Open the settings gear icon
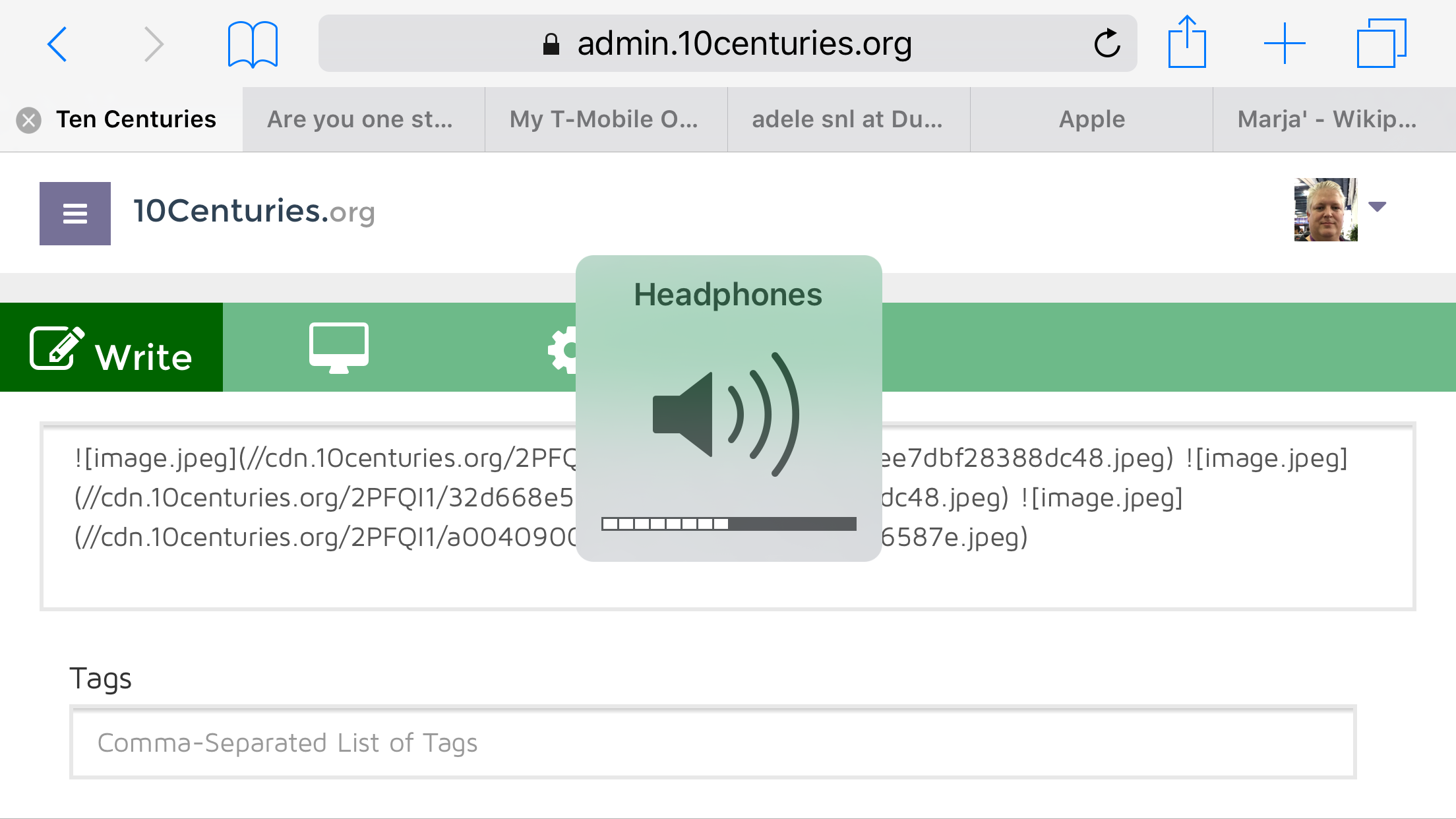Viewport: 1456px width, 819px height. (x=564, y=349)
